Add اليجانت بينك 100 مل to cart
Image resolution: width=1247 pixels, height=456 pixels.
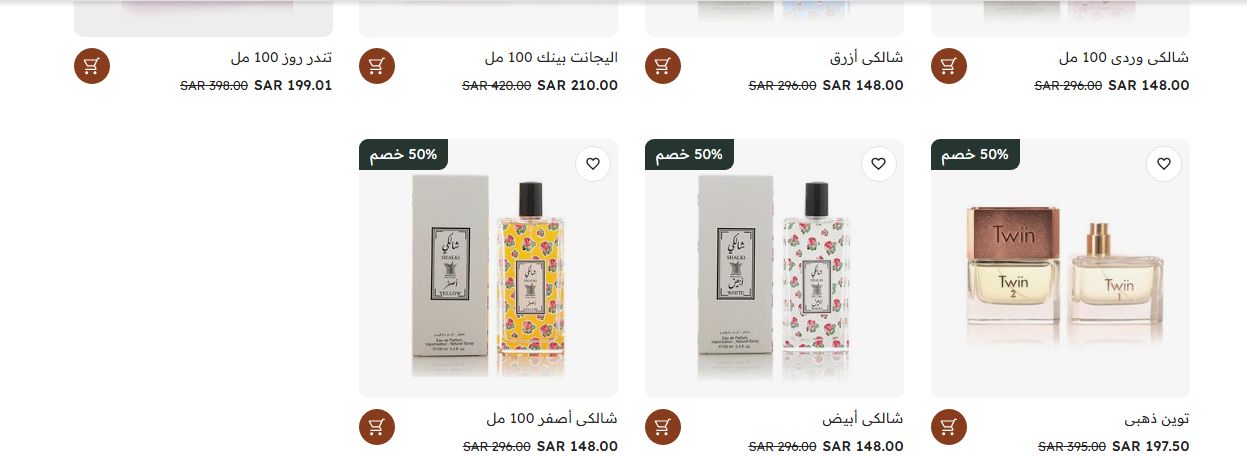pyautogui.click(x=377, y=66)
